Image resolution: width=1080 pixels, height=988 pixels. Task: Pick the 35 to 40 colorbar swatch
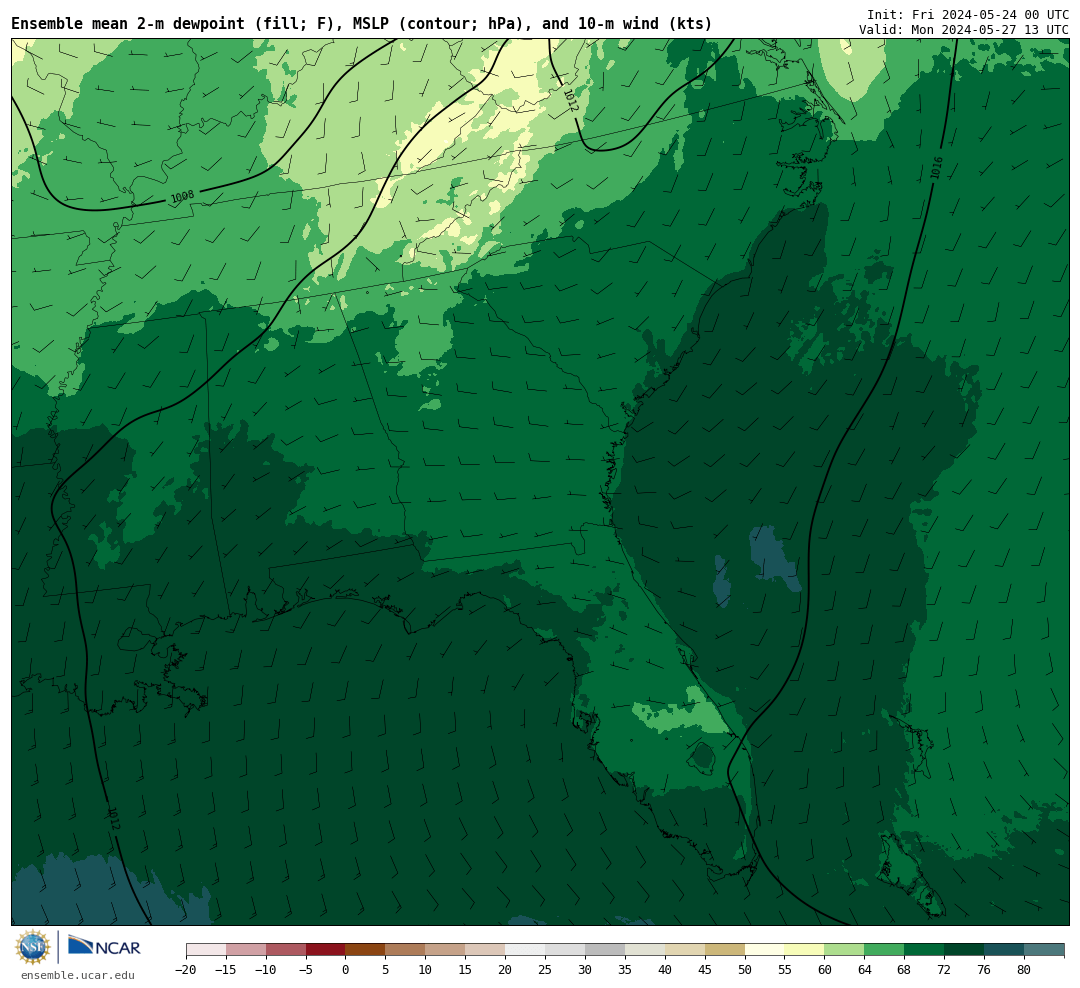click(645, 950)
